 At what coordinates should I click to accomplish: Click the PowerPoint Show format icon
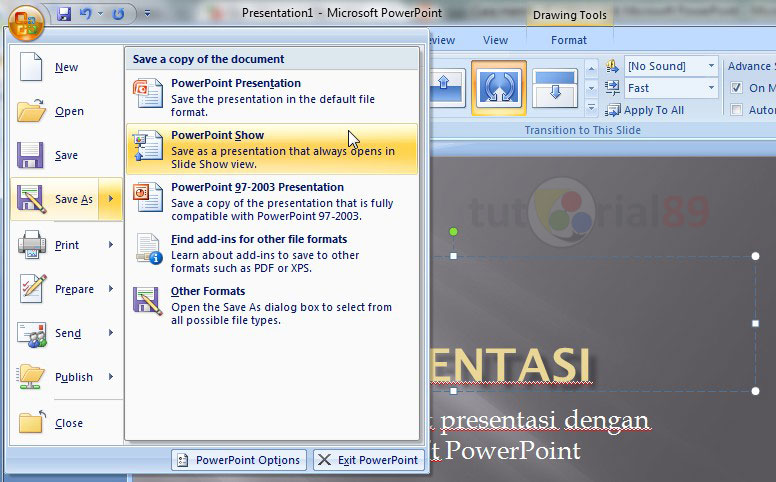[147, 145]
